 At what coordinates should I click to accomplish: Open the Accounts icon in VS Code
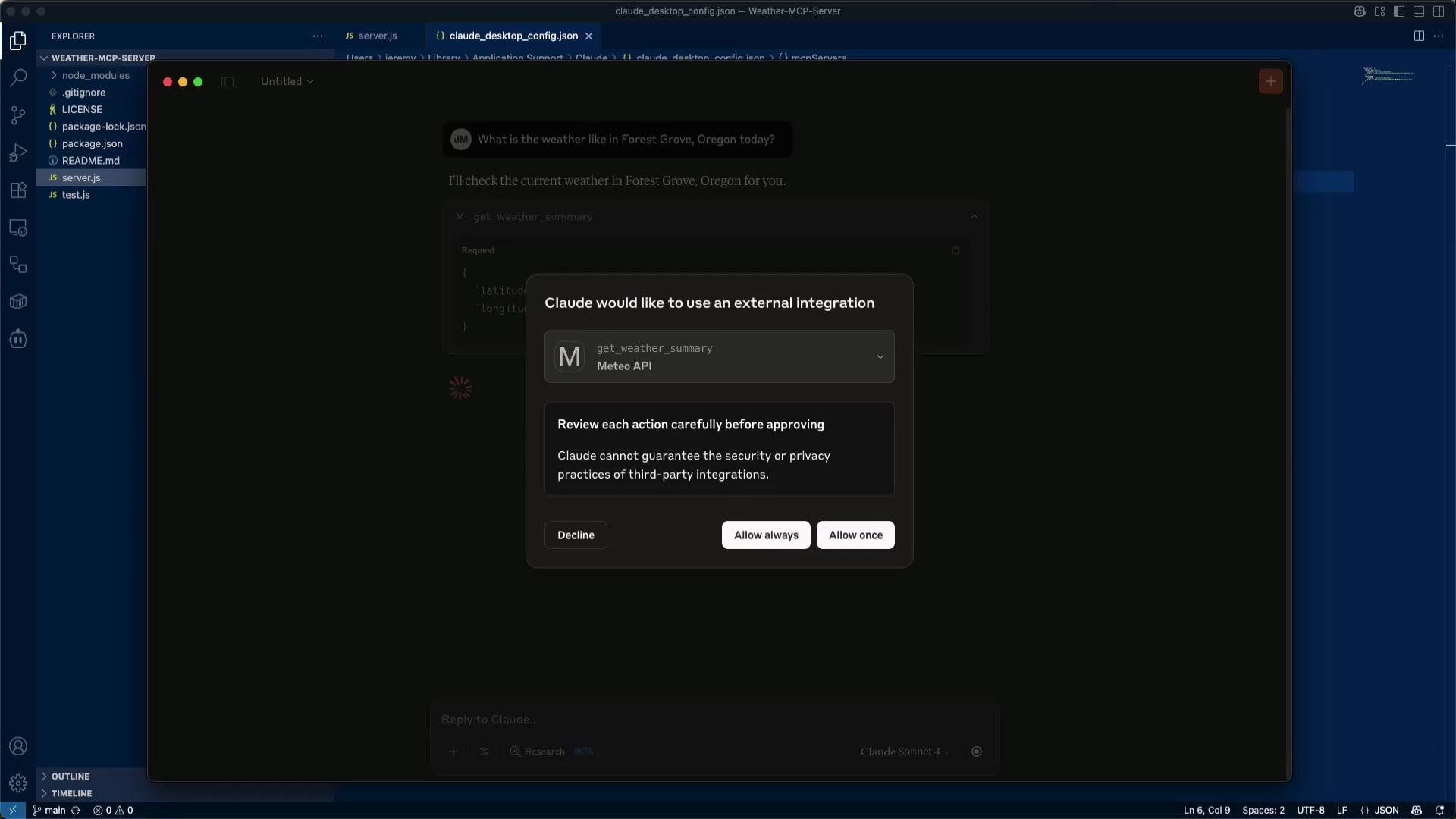tap(18, 746)
